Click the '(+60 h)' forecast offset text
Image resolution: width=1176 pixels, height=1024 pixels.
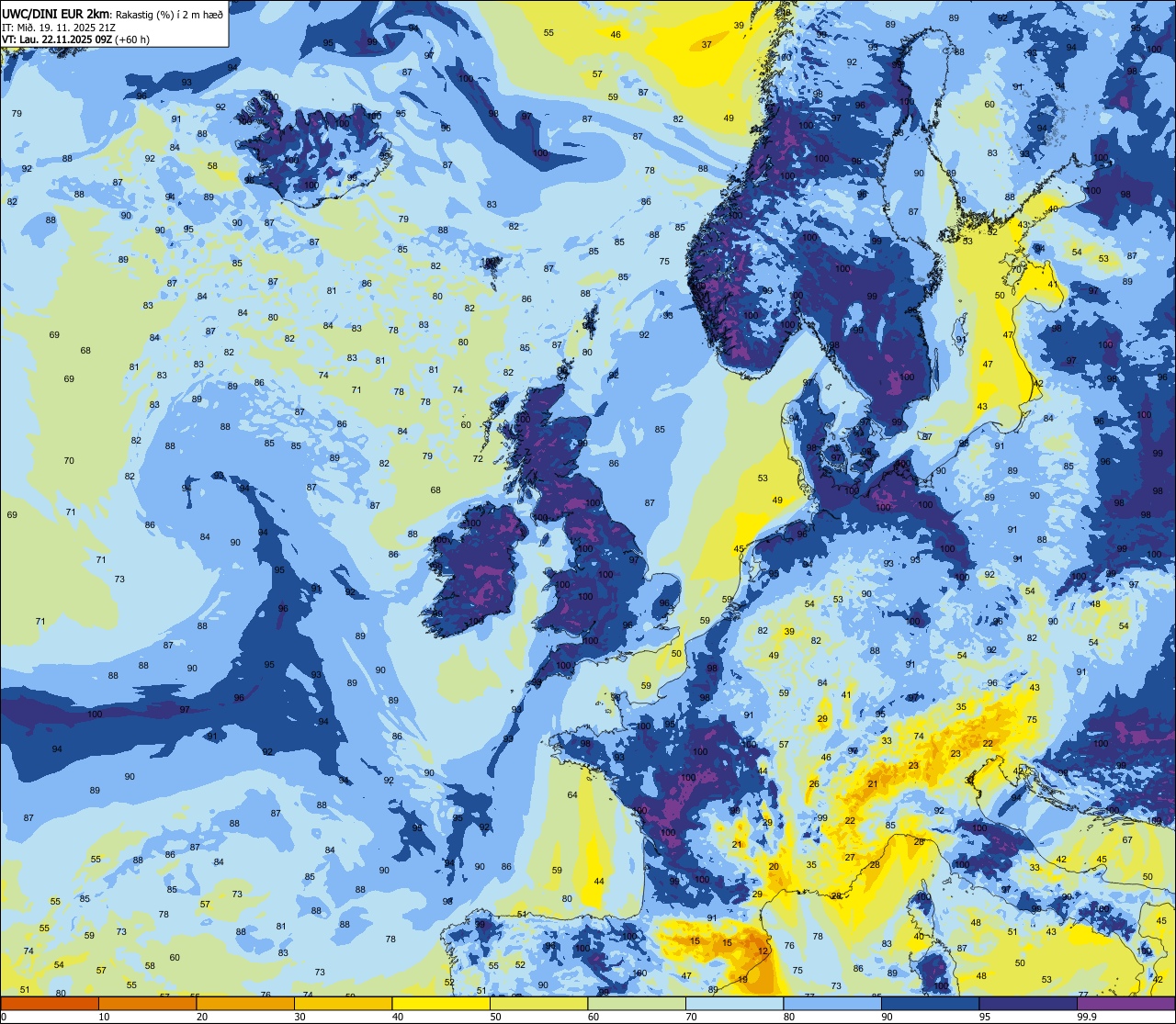132,39
